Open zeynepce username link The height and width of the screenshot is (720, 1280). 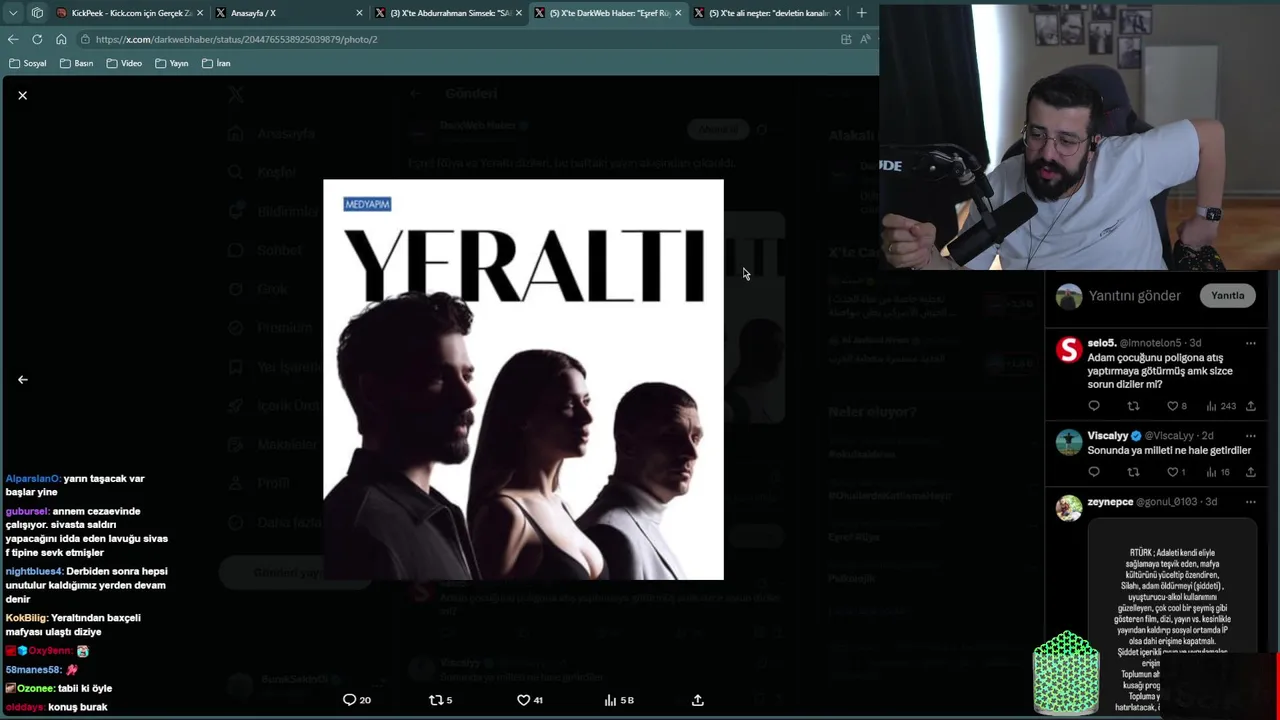click(x=1110, y=502)
